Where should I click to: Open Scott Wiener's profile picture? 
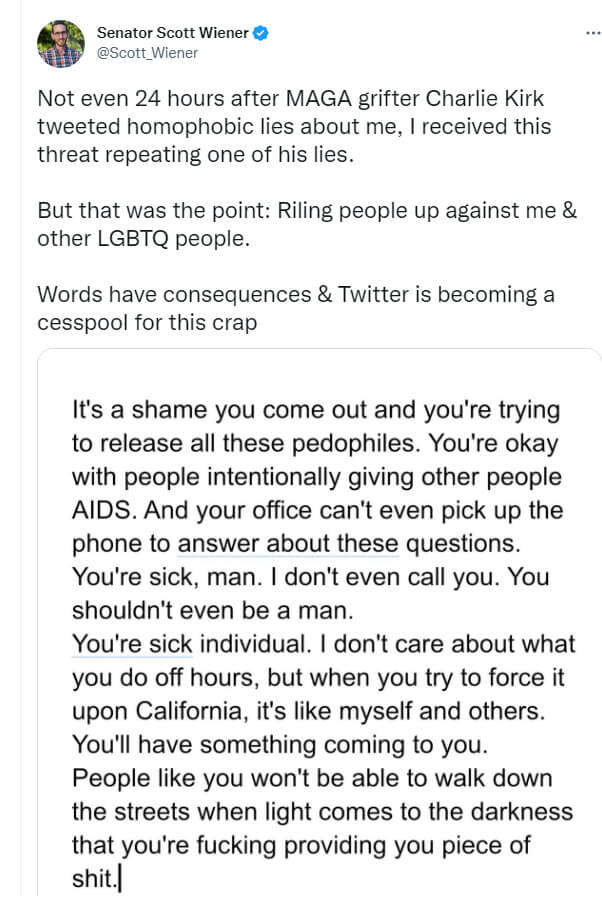[x=60, y=44]
